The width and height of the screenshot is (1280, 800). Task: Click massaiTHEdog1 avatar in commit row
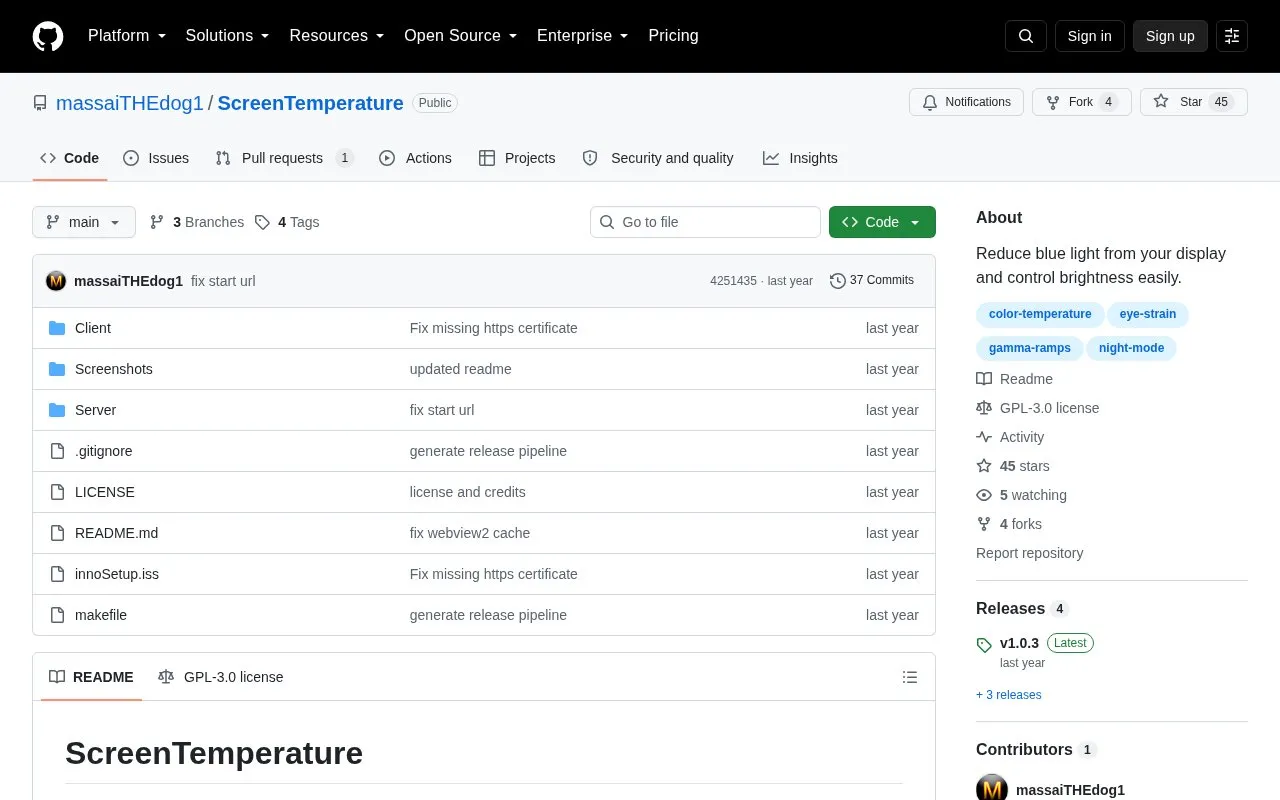click(56, 281)
